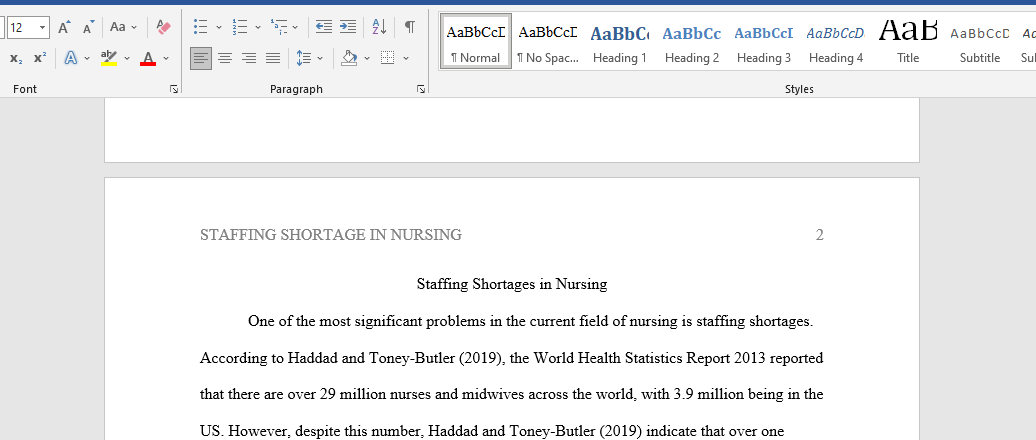Apply red font color
The image size is (1036, 440).
click(148, 58)
